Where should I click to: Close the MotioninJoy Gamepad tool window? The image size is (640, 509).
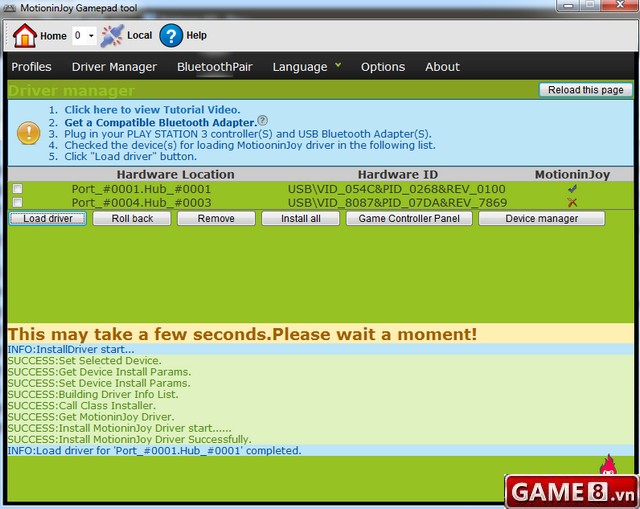pos(619,5)
